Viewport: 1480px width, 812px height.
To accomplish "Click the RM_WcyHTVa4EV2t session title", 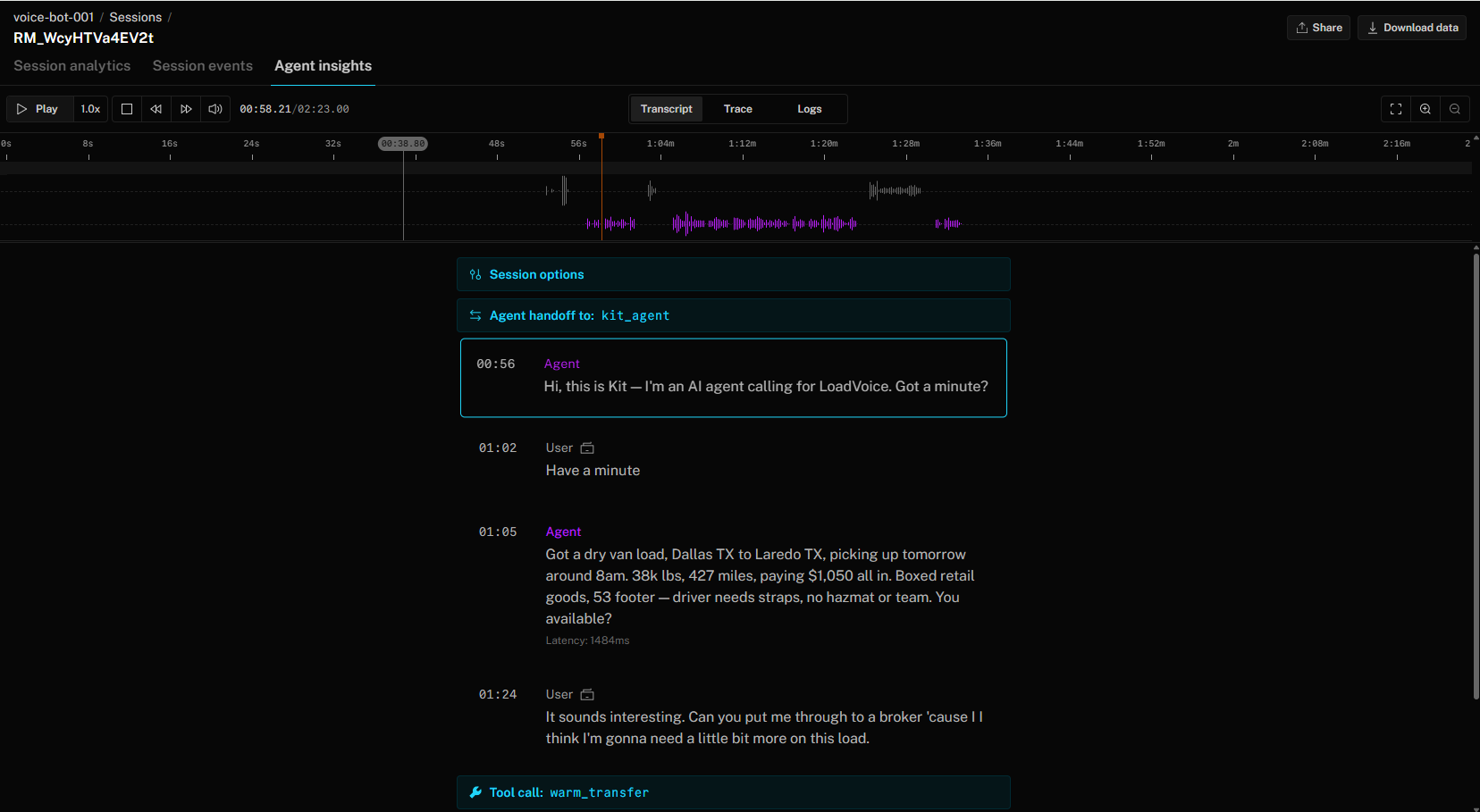I will 83,38.
